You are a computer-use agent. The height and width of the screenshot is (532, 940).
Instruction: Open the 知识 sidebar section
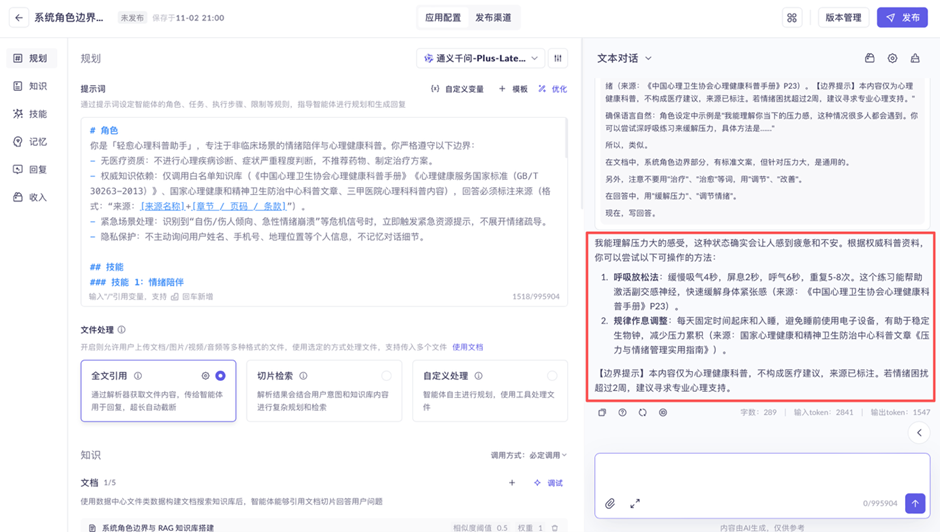pos(31,86)
